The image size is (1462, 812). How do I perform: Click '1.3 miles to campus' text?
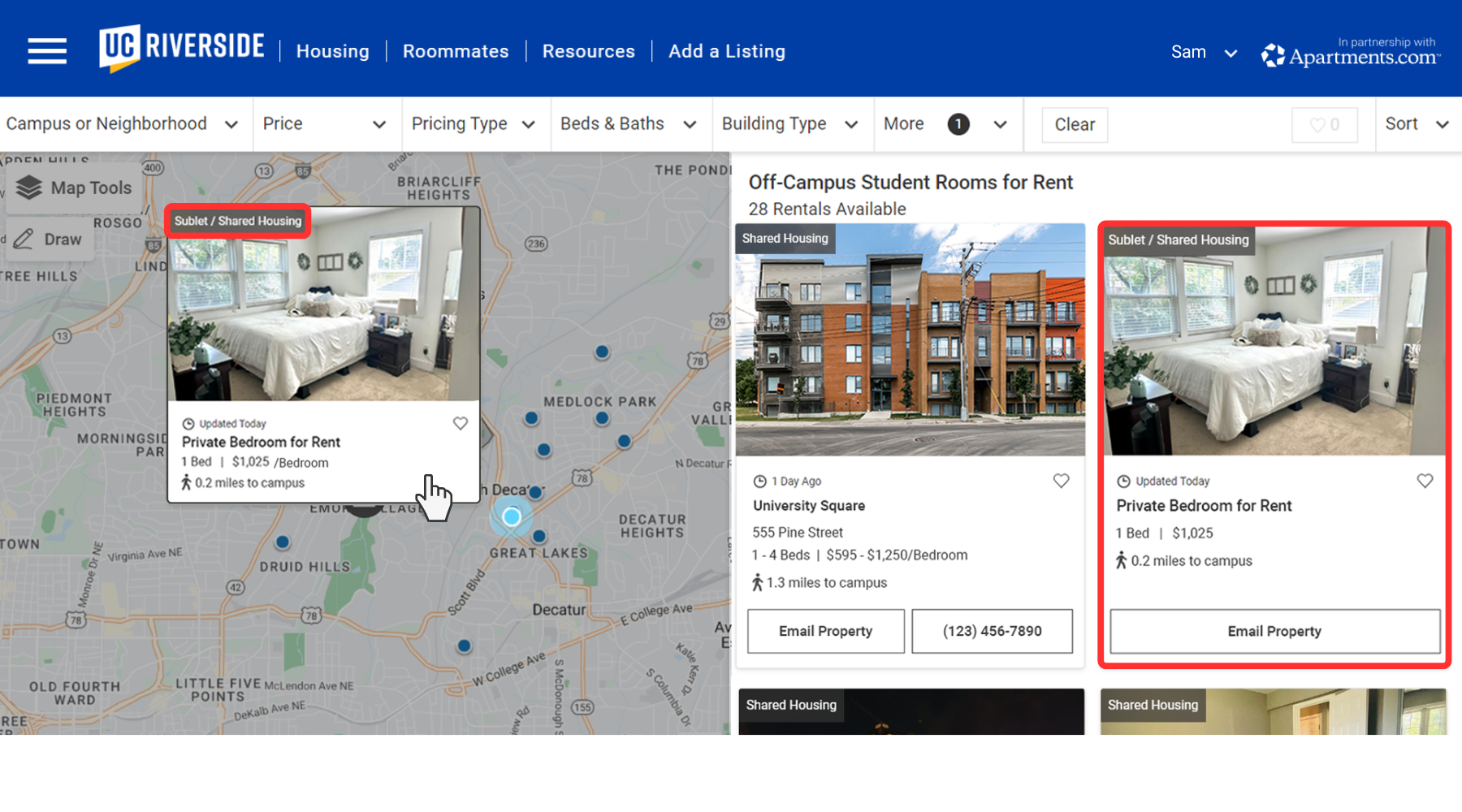pyautogui.click(x=827, y=582)
